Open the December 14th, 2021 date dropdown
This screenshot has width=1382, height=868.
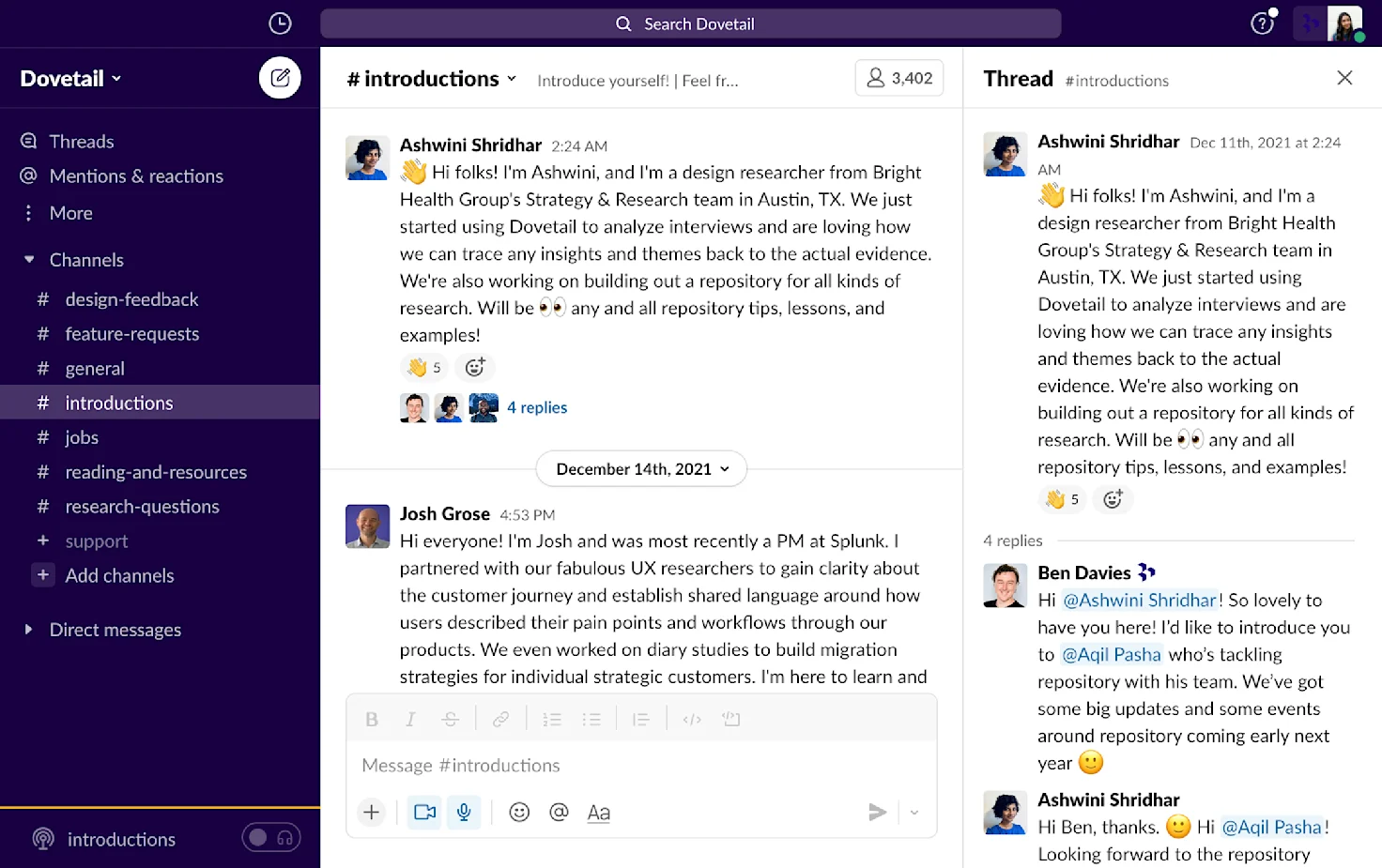pyautogui.click(x=640, y=468)
